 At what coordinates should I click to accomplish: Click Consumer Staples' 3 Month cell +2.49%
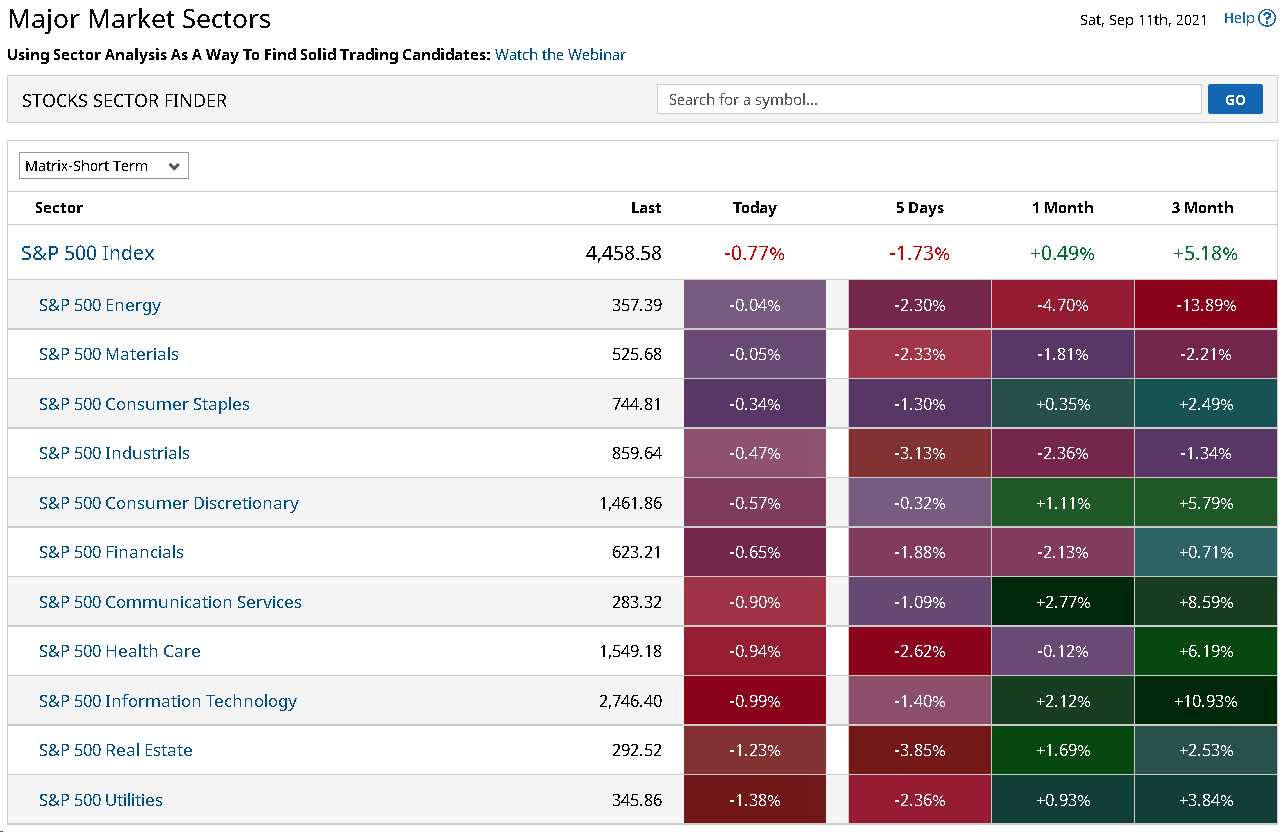(x=1206, y=404)
